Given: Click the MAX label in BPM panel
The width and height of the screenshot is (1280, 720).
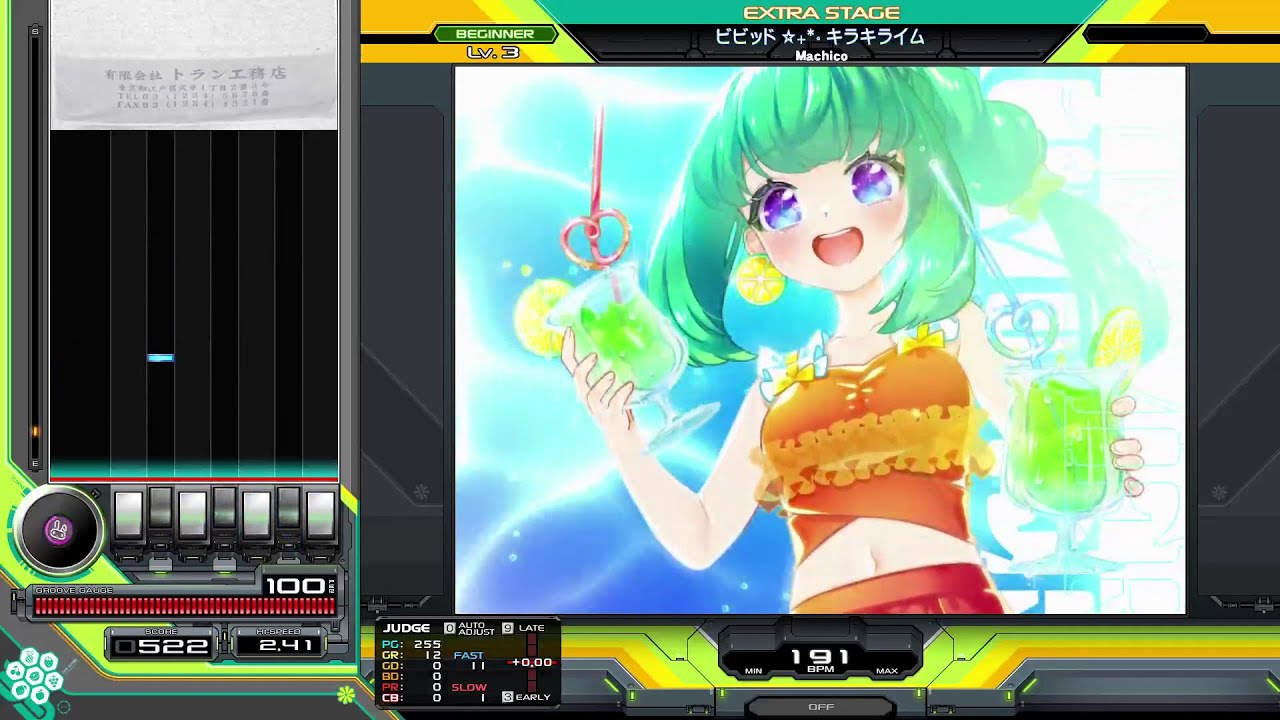Looking at the screenshot, I should [x=886, y=671].
